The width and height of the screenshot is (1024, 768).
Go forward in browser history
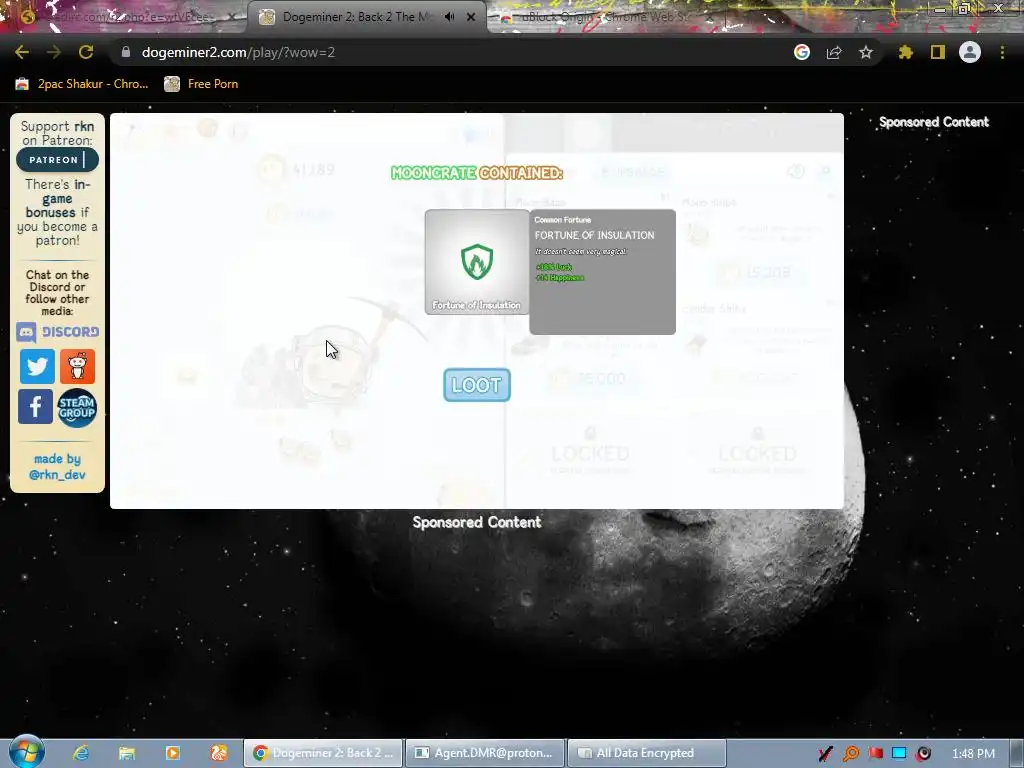click(54, 52)
